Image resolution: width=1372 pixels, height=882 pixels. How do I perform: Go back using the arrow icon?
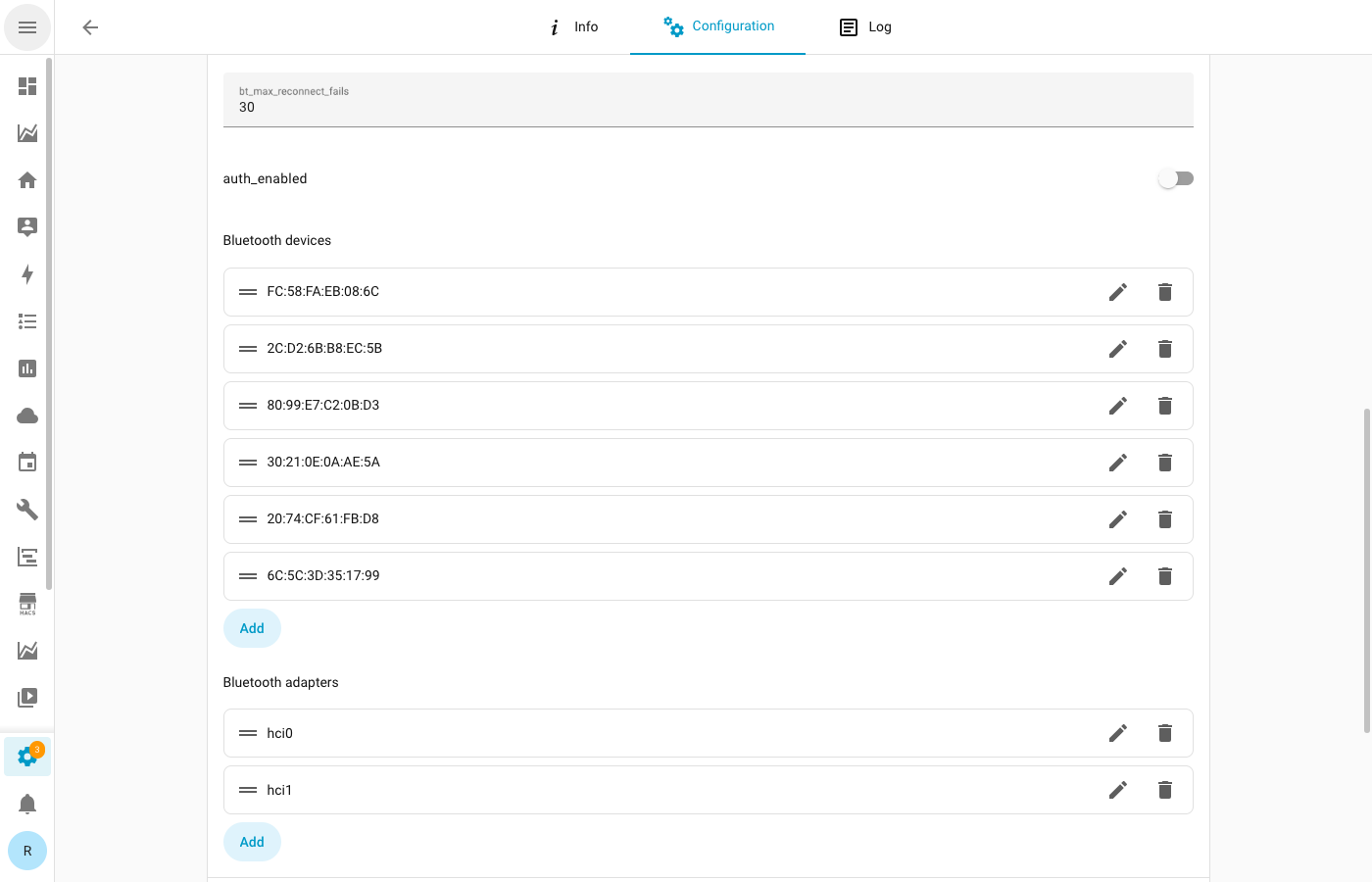click(90, 27)
